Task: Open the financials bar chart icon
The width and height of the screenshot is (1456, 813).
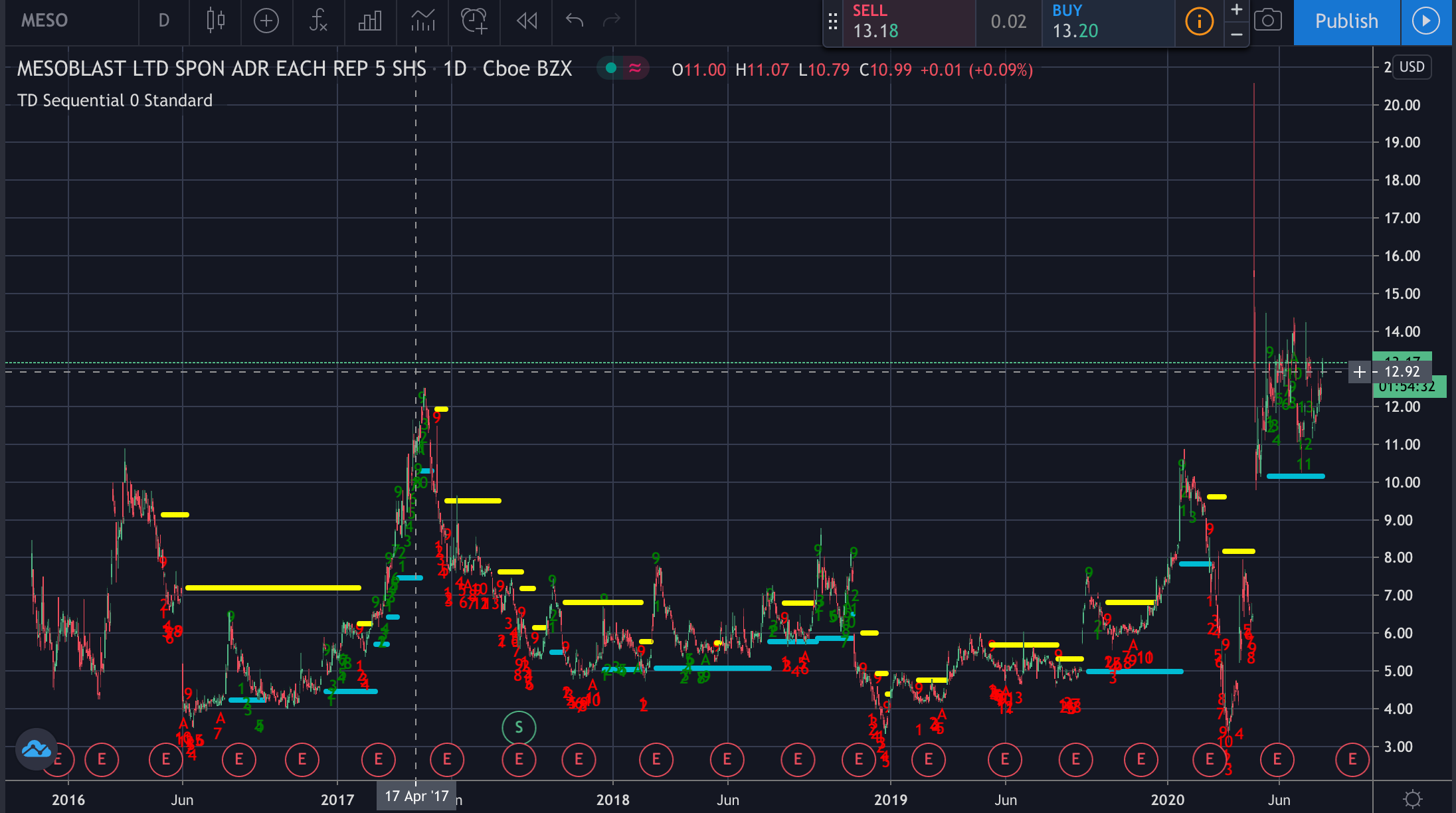Action: (369, 21)
